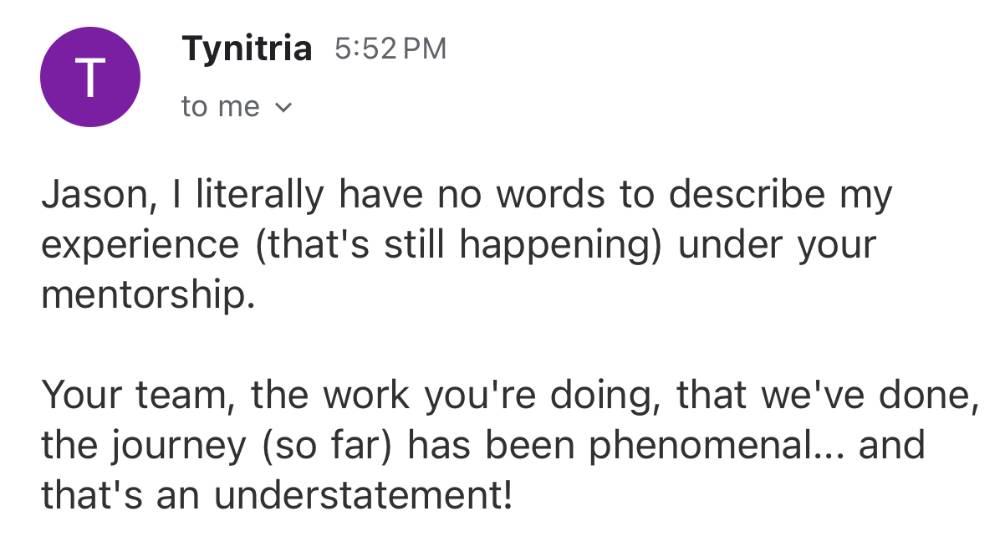This screenshot has height=547, width=1000.
Task: Open sender name Tynitria
Action: 247,48
